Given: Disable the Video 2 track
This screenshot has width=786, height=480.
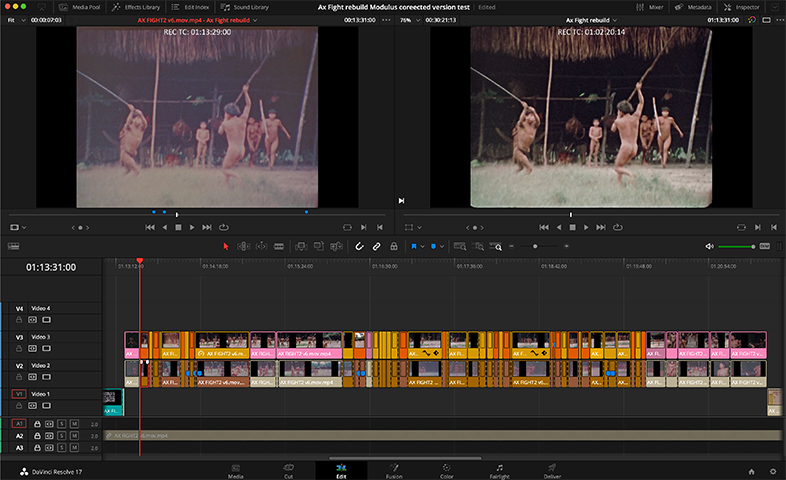Looking at the screenshot, I should (46, 377).
